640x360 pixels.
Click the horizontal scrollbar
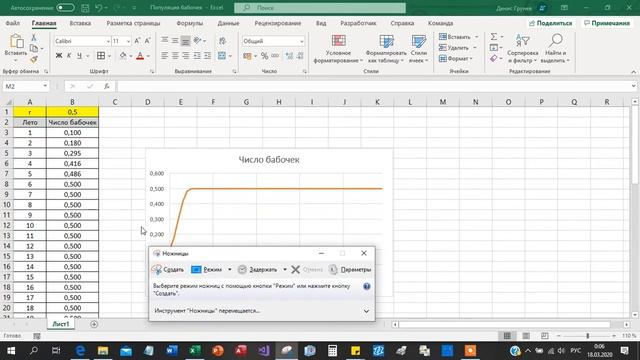click(x=504, y=324)
